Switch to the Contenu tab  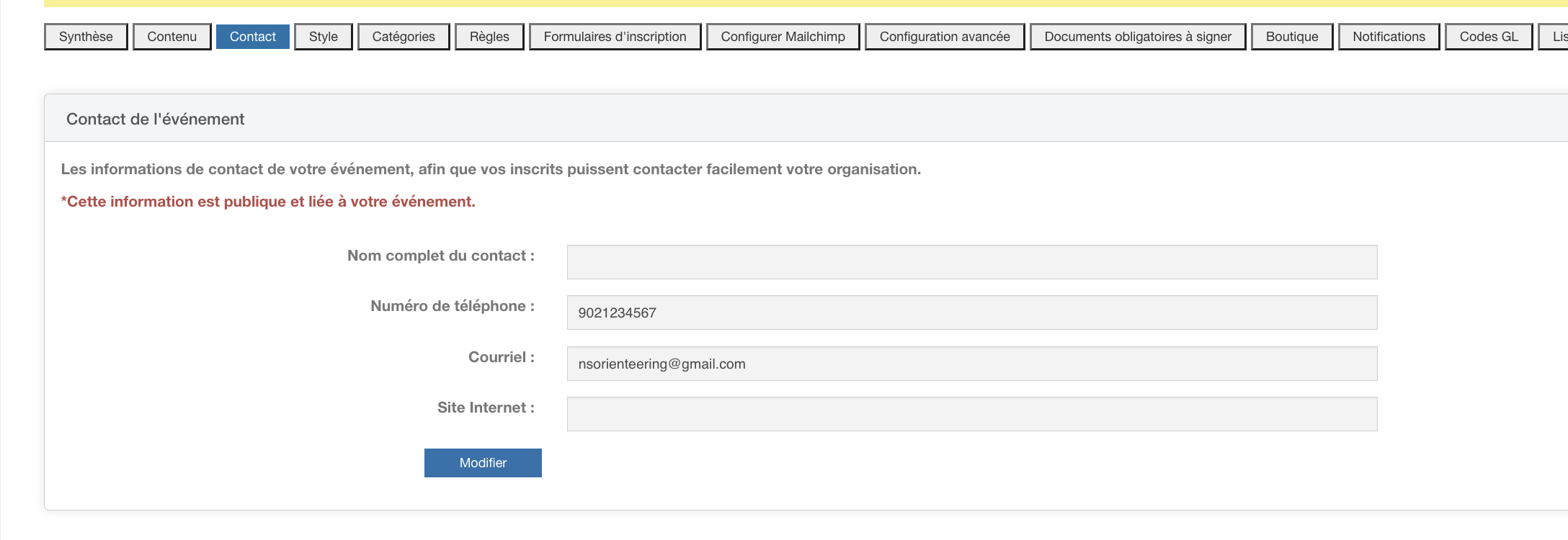[171, 37]
